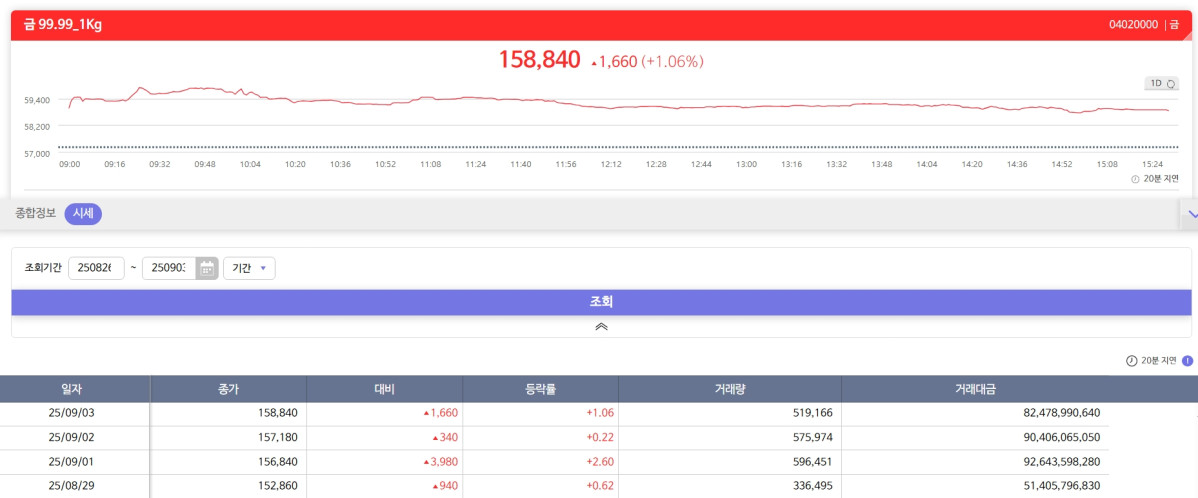Click volume value 336,495
The width and height of the screenshot is (1198, 498).
[x=813, y=486]
